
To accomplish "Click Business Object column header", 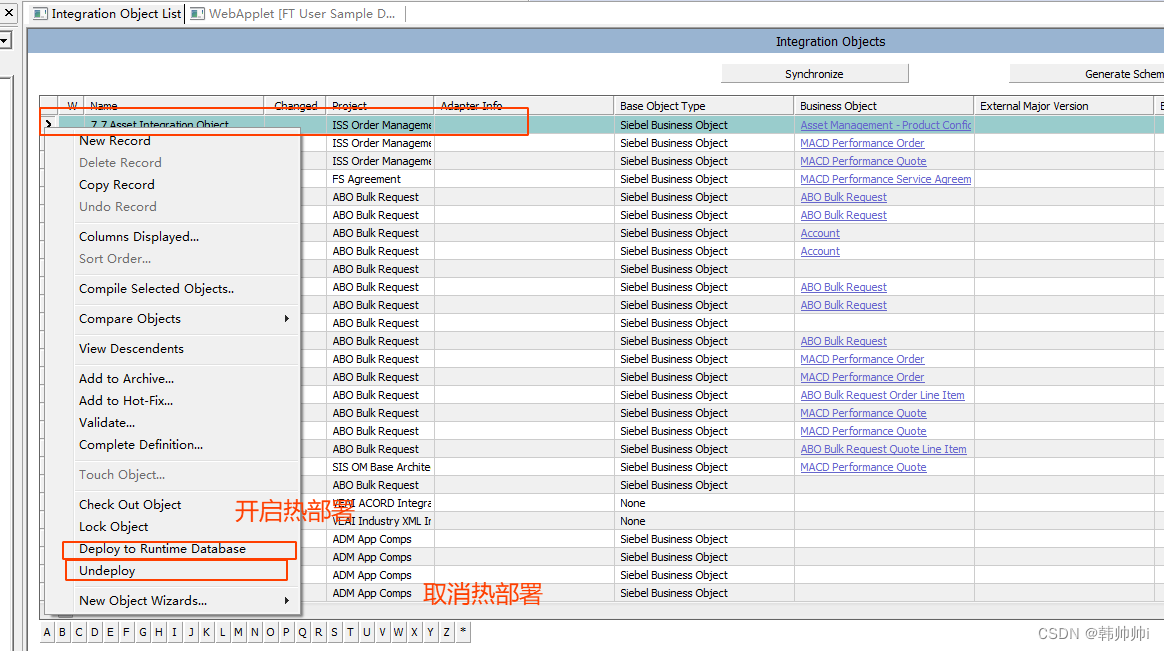I will tap(883, 105).
